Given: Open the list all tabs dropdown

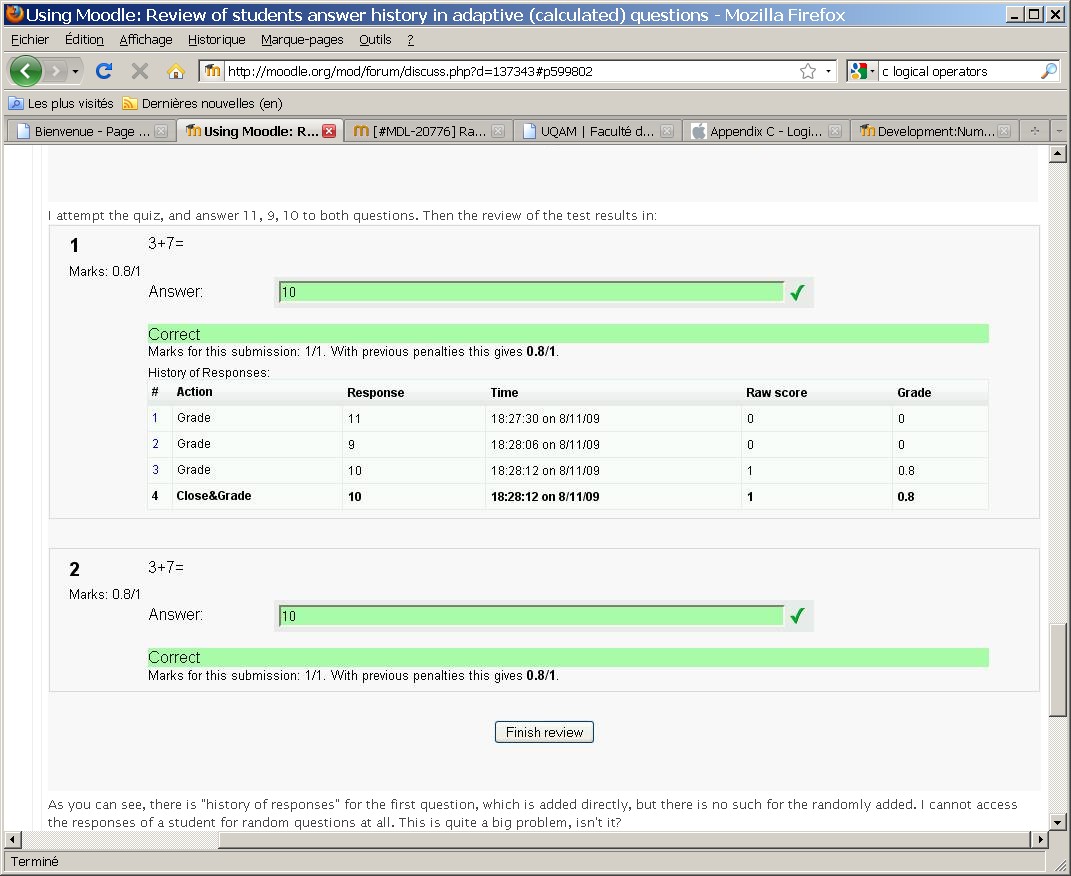Looking at the screenshot, I should click(x=1059, y=130).
